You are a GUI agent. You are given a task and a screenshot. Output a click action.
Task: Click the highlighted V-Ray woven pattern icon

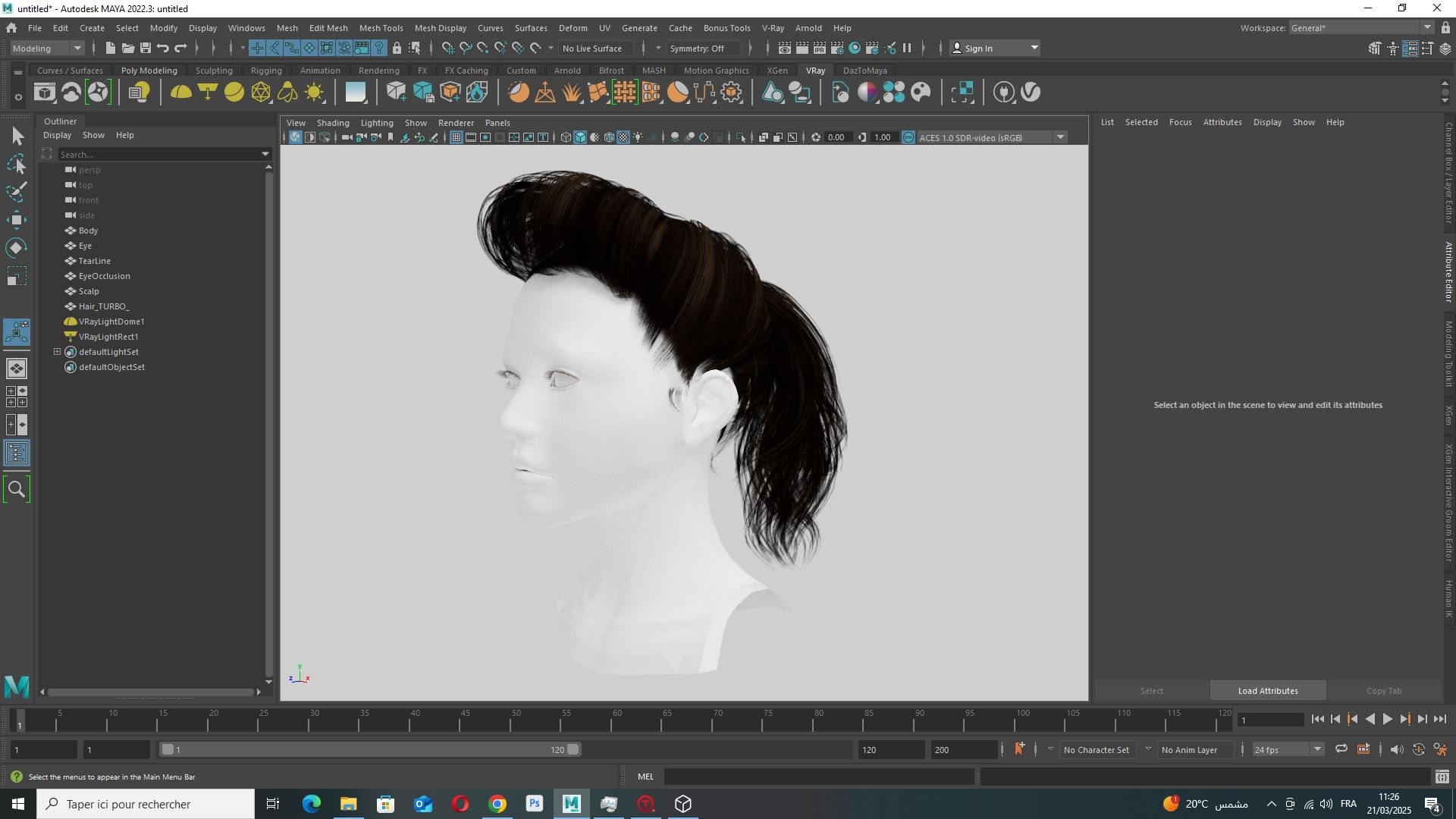[x=625, y=93]
